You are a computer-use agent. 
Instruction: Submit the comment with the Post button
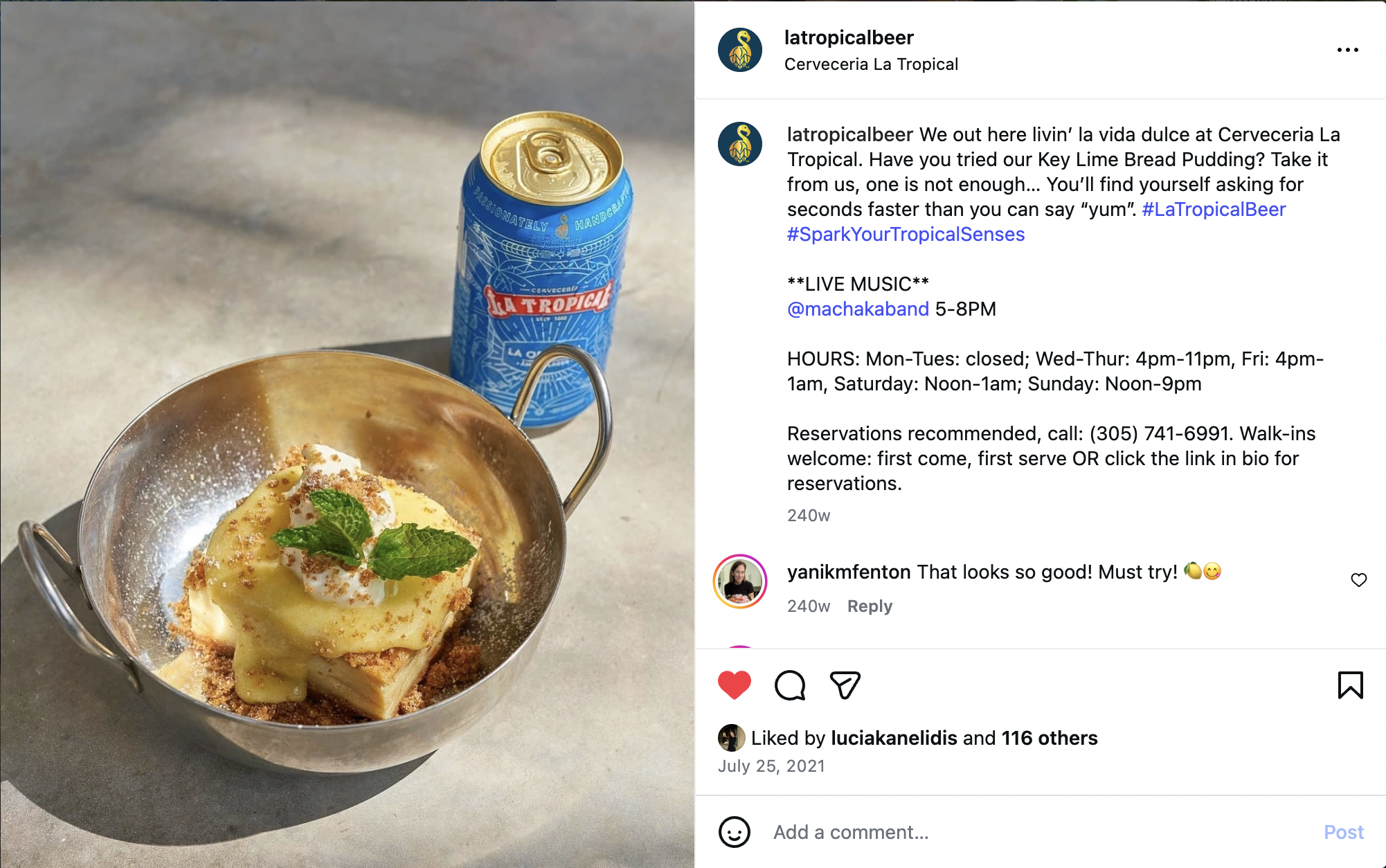point(1343,832)
